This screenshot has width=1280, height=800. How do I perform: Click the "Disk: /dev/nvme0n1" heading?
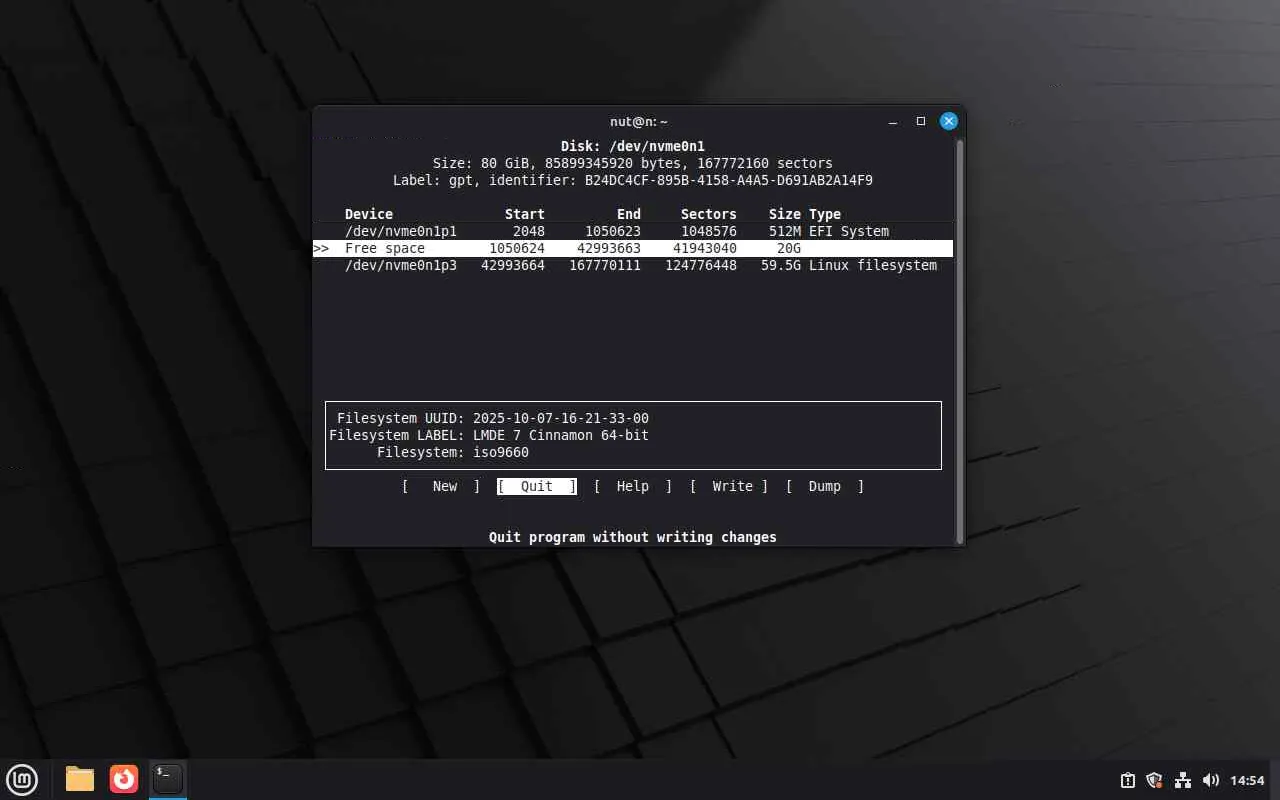tap(633, 146)
